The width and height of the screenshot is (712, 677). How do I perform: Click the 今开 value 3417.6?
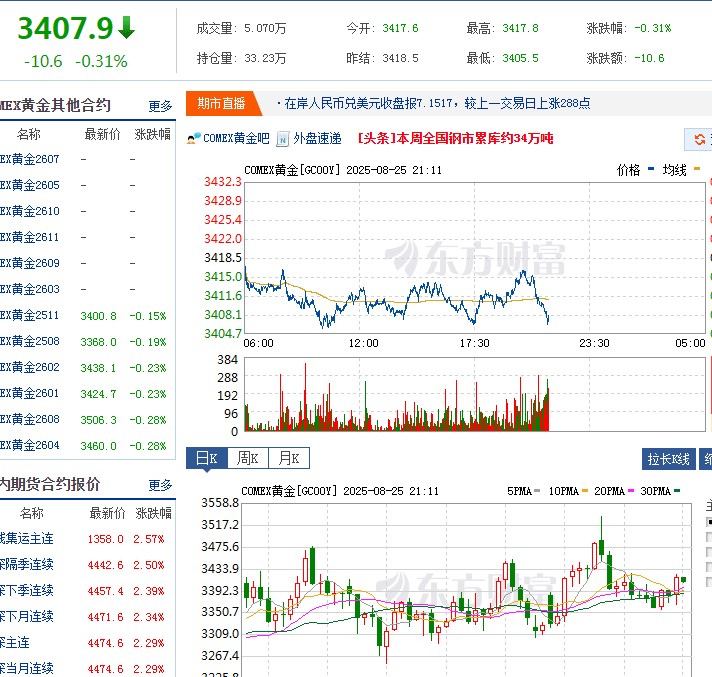point(400,28)
